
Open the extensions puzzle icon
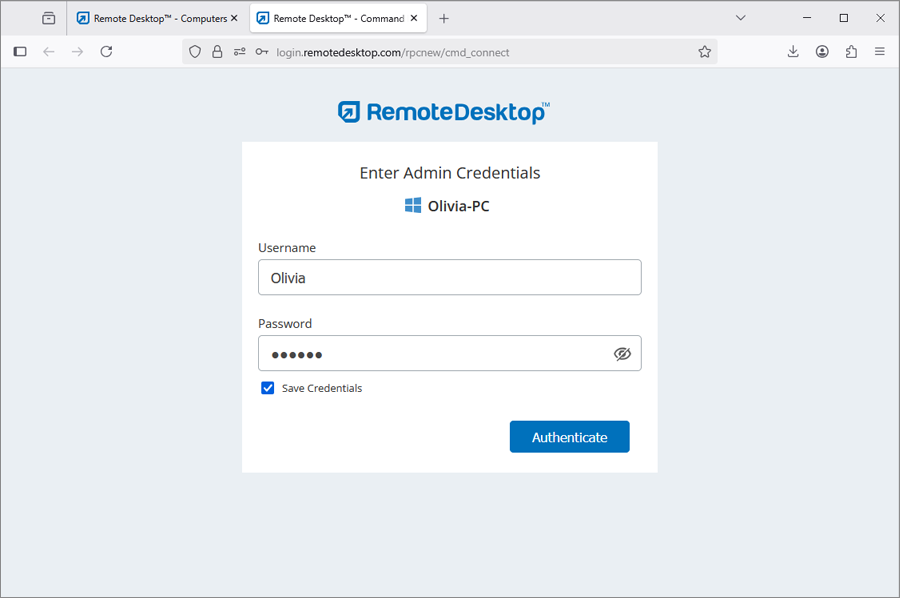(x=851, y=52)
